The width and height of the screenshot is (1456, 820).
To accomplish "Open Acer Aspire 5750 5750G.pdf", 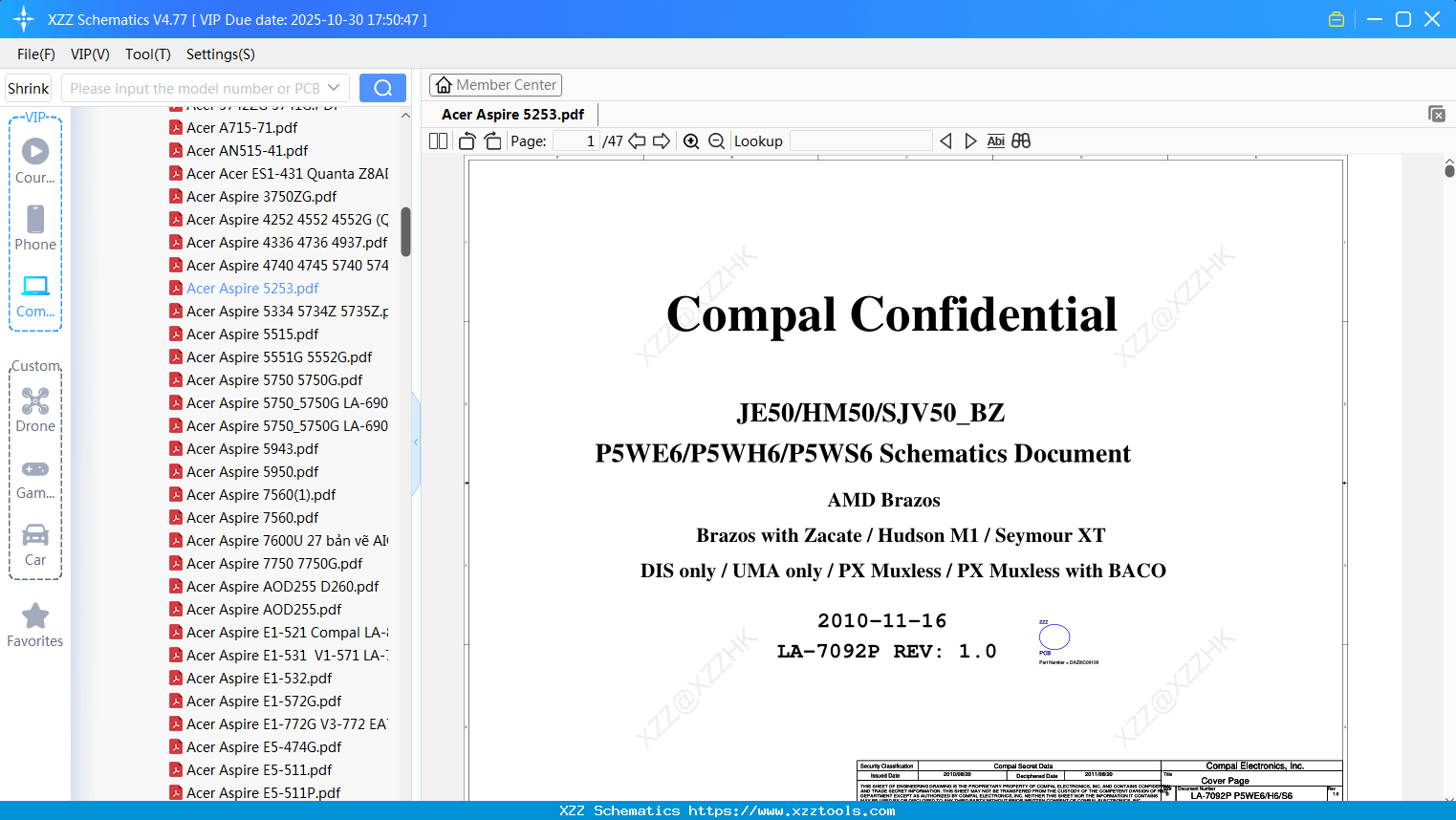I will pyautogui.click(x=274, y=379).
